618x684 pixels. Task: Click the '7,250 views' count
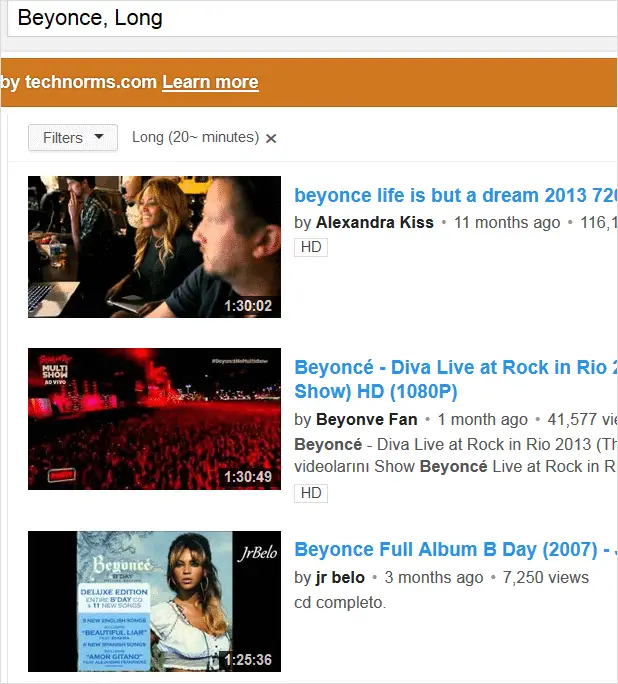pyautogui.click(x=546, y=578)
